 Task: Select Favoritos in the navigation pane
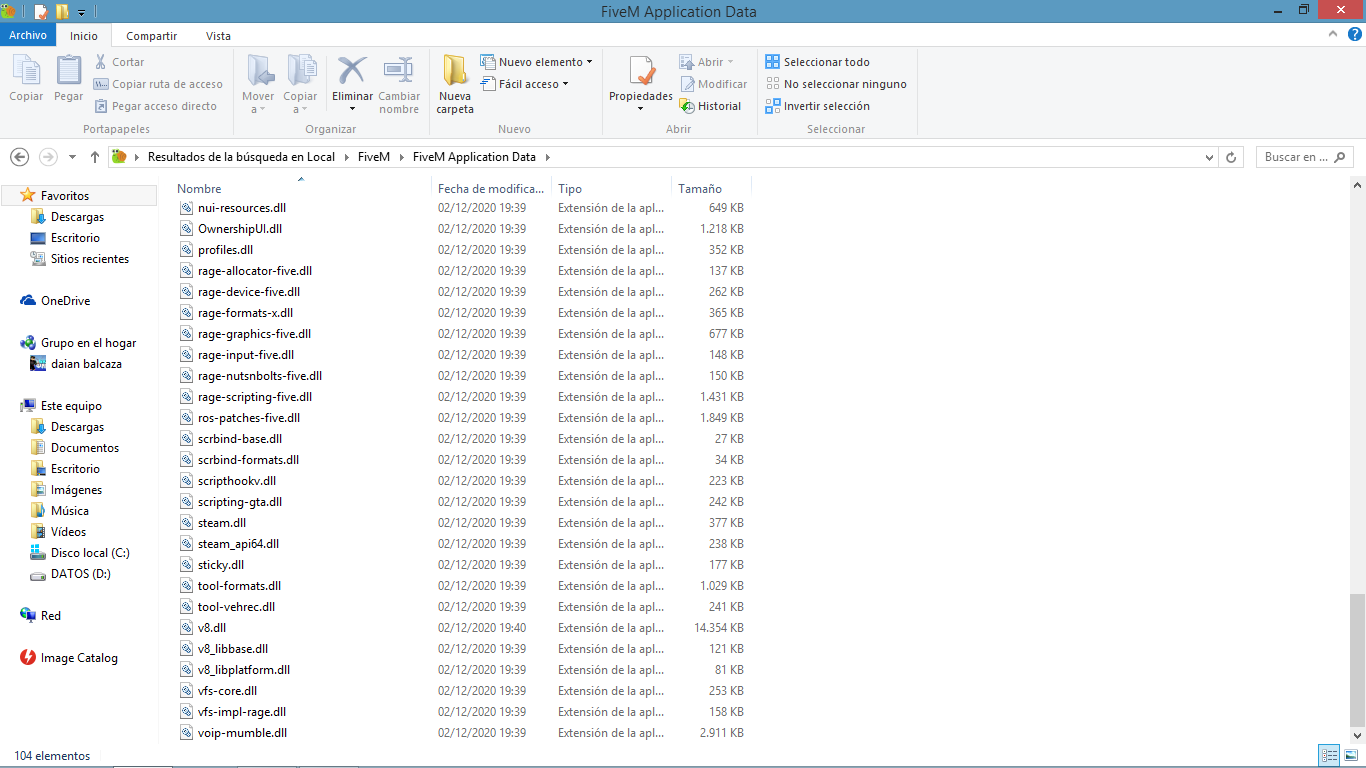65,196
